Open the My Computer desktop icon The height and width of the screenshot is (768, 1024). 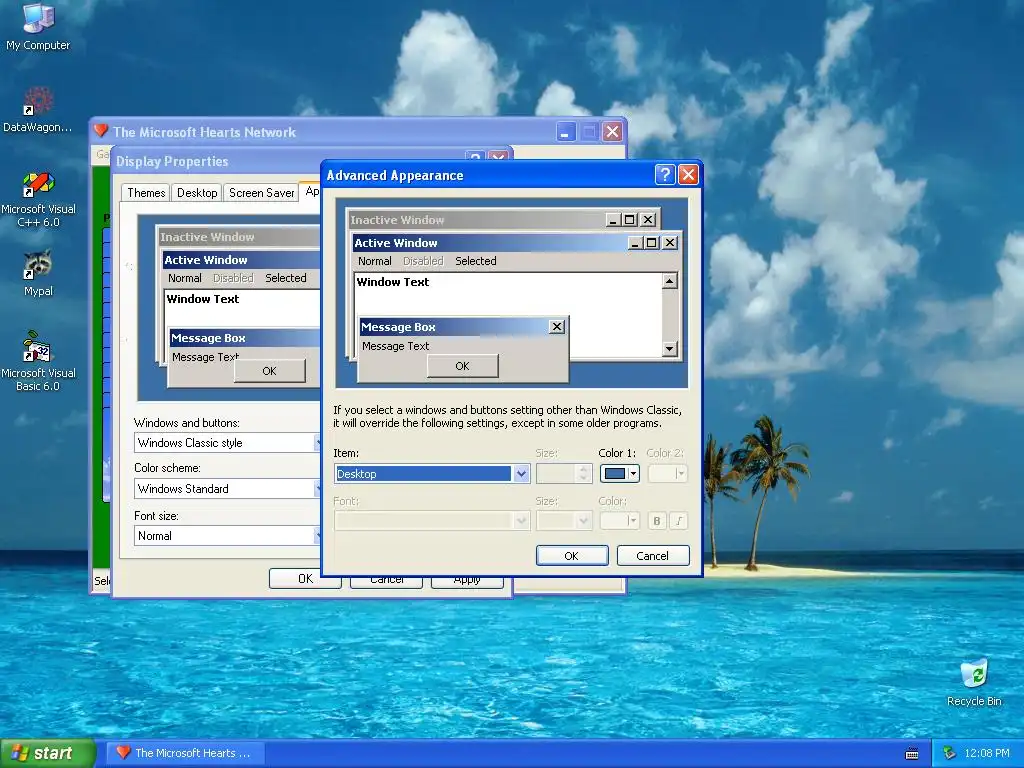[x=38, y=26]
